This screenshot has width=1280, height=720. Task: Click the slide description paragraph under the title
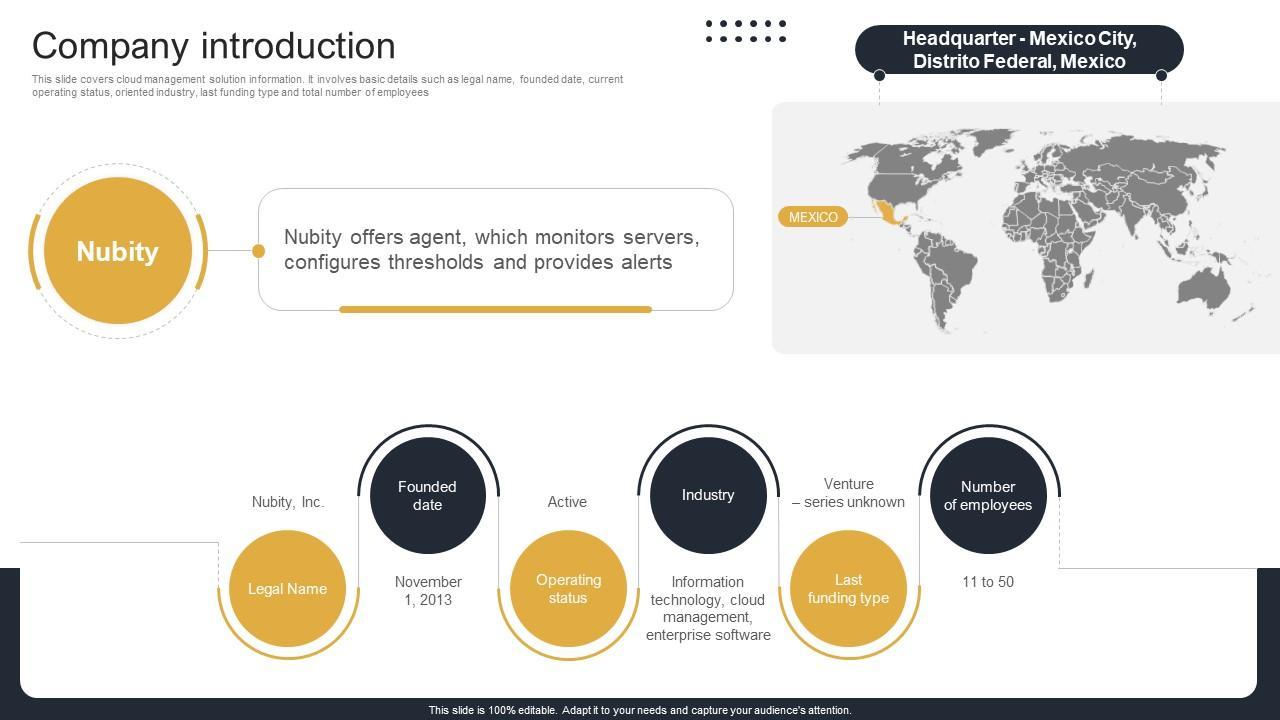click(328, 86)
